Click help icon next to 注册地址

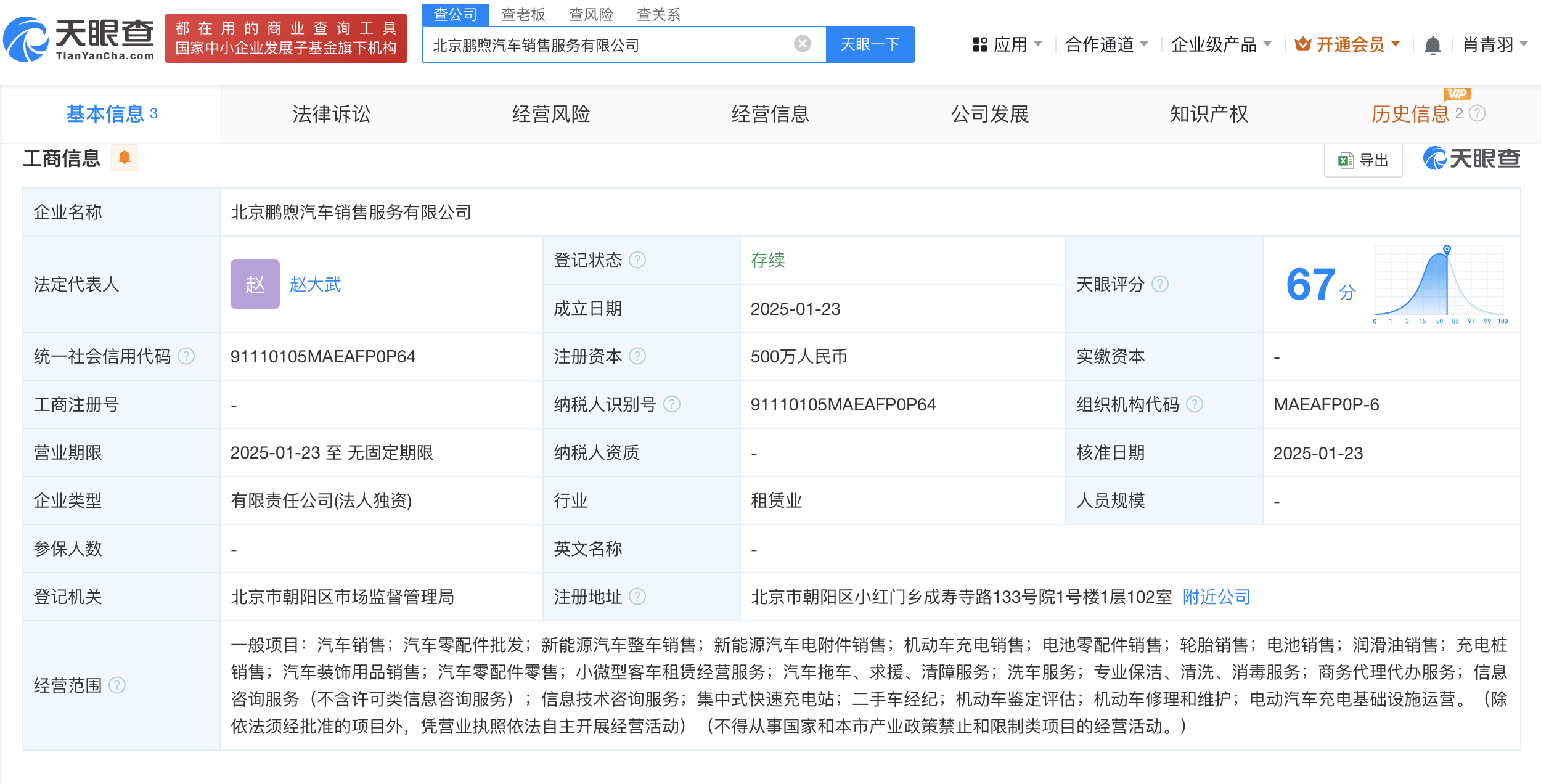pyautogui.click(x=637, y=597)
